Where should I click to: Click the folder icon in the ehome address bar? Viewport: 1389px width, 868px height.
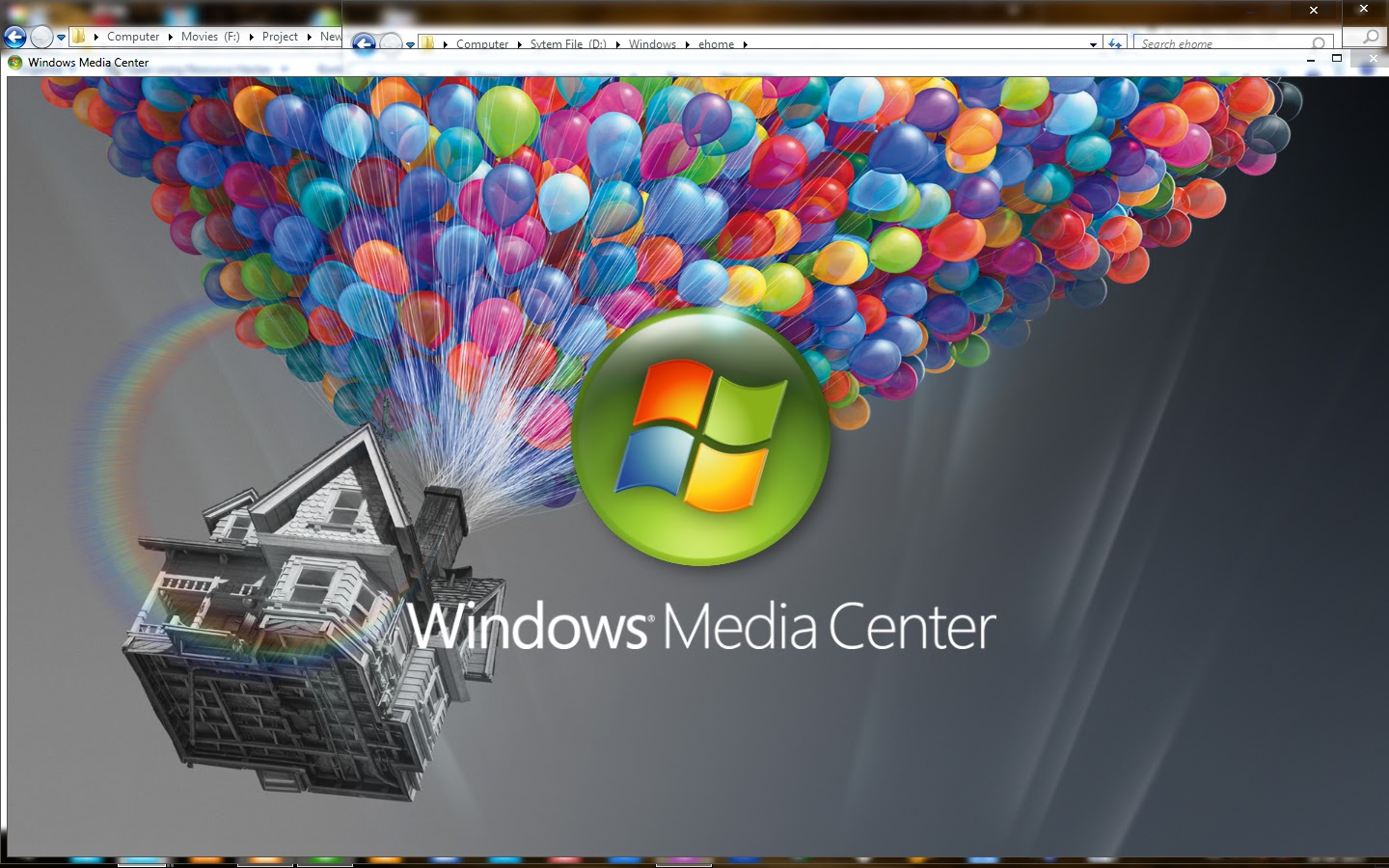click(427, 43)
